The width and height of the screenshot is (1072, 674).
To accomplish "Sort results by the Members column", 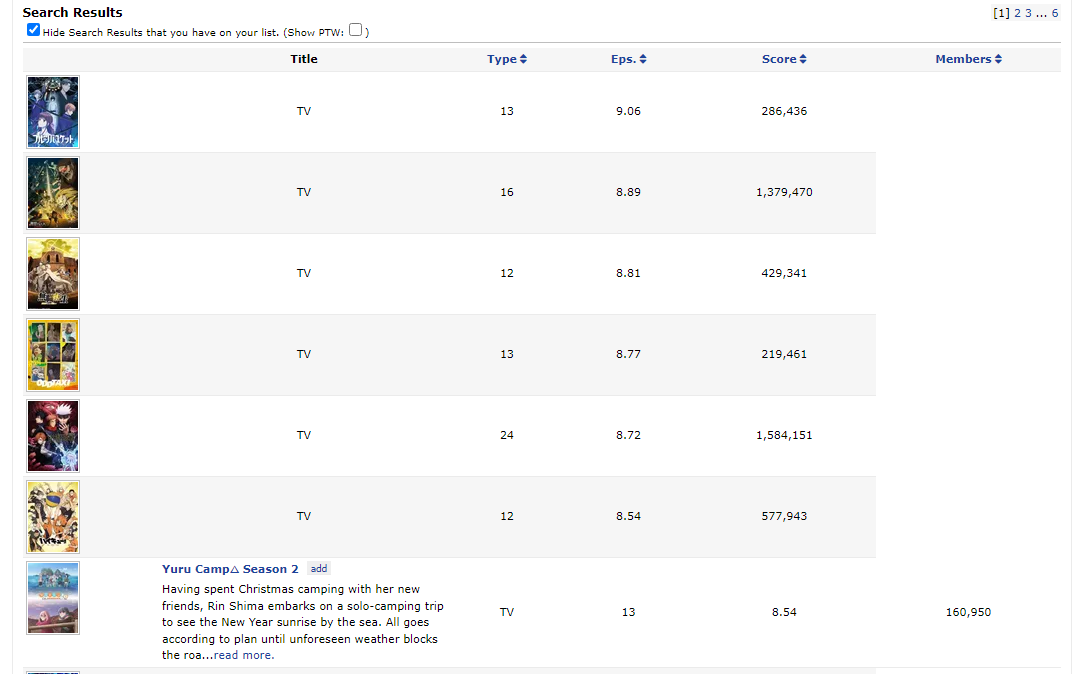I will 967,59.
